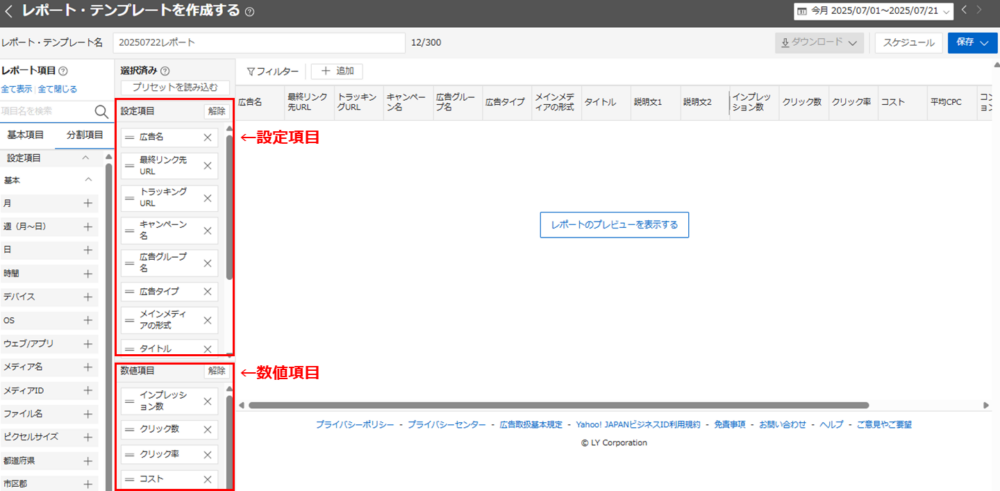
Task: Add デバイス item with plus icon
Action: click(88, 297)
